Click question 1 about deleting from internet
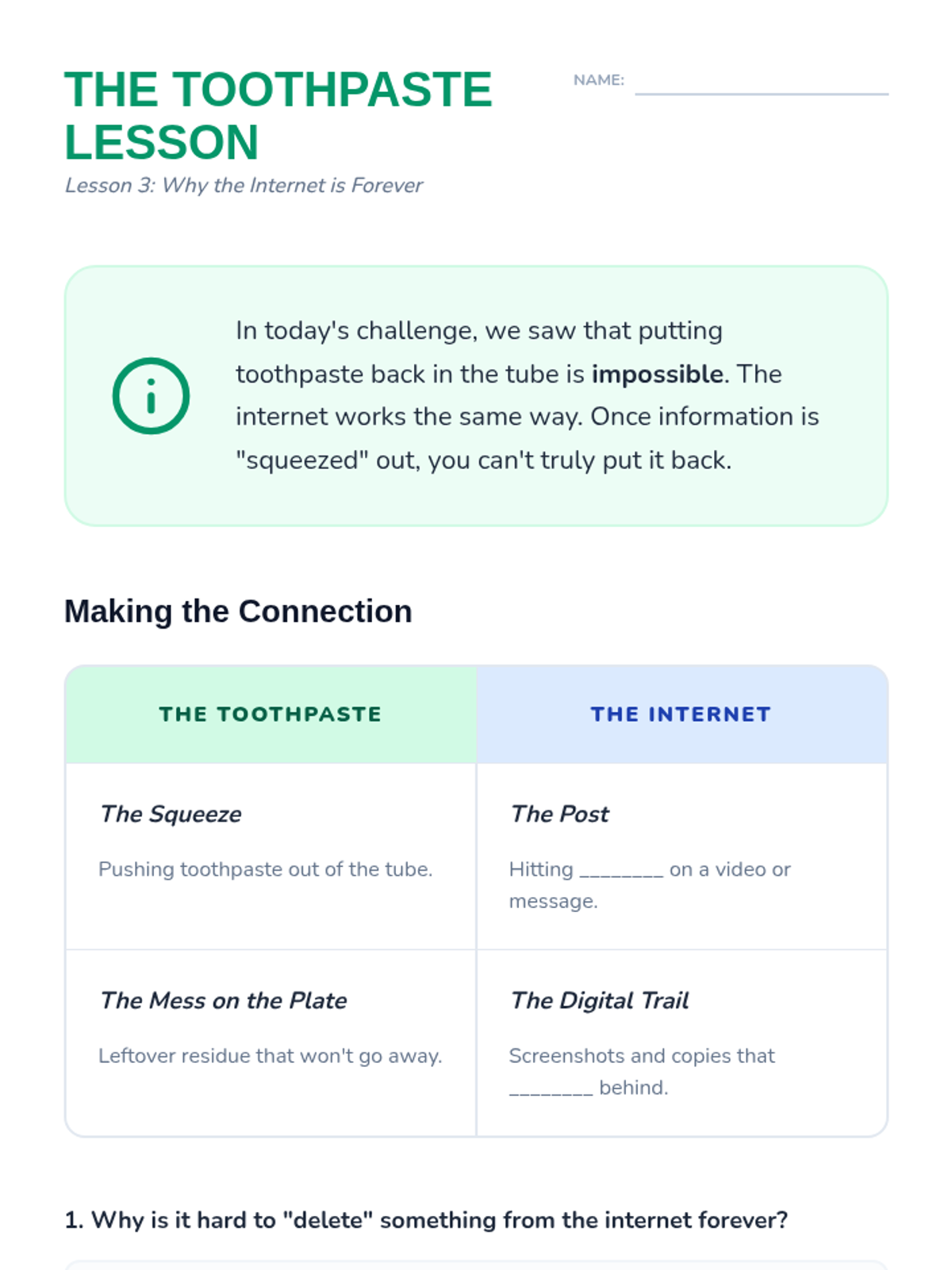The height and width of the screenshot is (1270, 952). (x=426, y=1220)
